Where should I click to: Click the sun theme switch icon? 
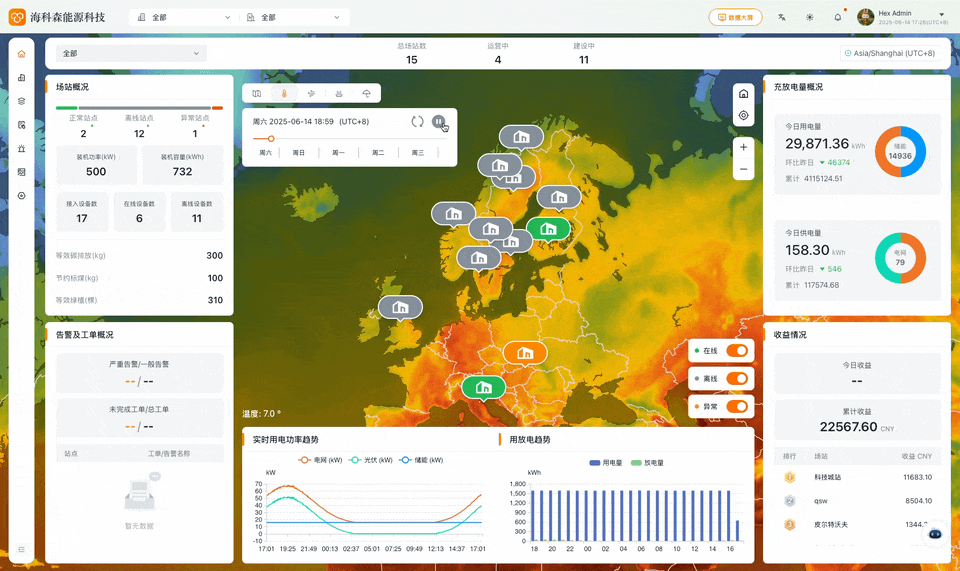(x=810, y=17)
